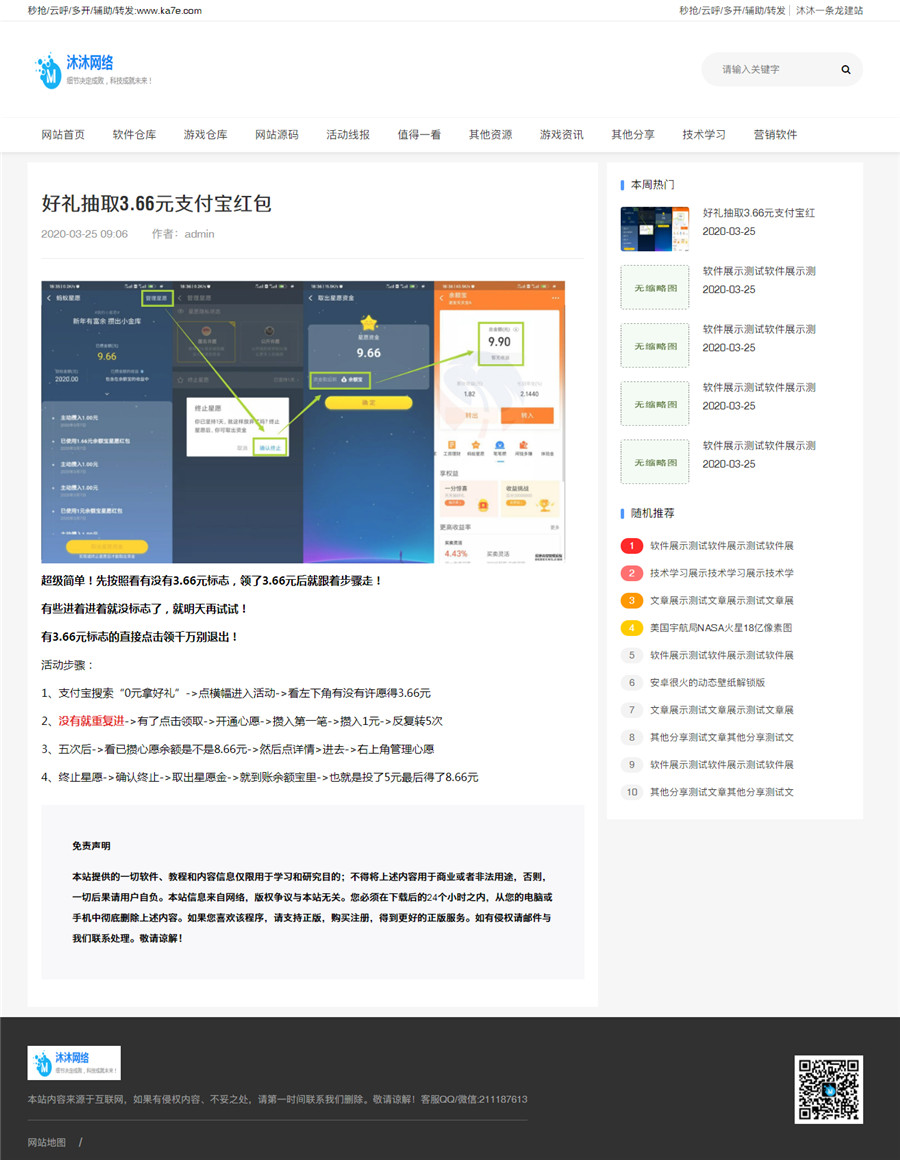Screen dimensions: 900x1160
Task: Open 其他分享 navigation item
Action: pyautogui.click(x=633, y=135)
